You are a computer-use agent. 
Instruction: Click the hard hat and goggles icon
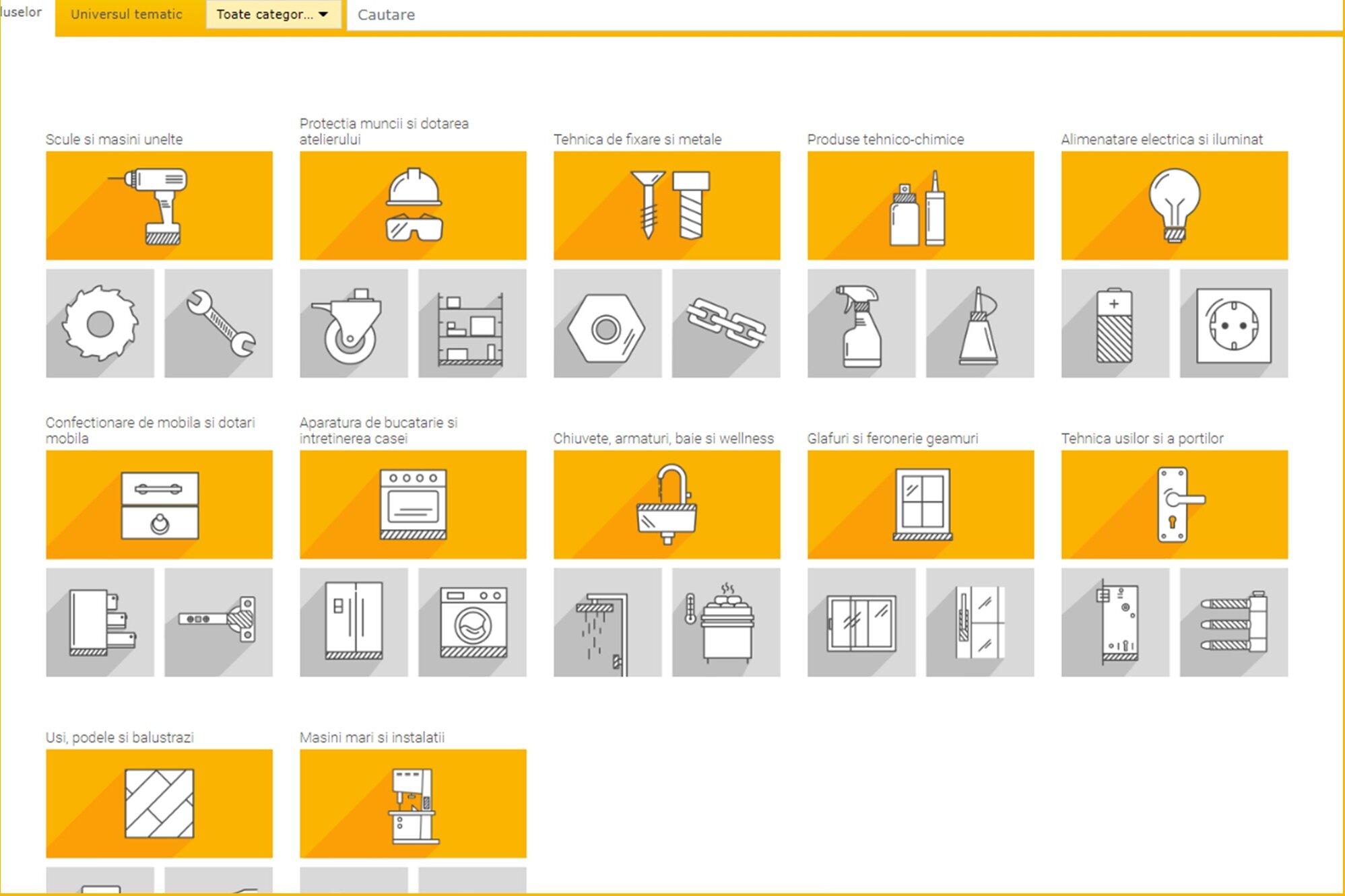coord(413,205)
